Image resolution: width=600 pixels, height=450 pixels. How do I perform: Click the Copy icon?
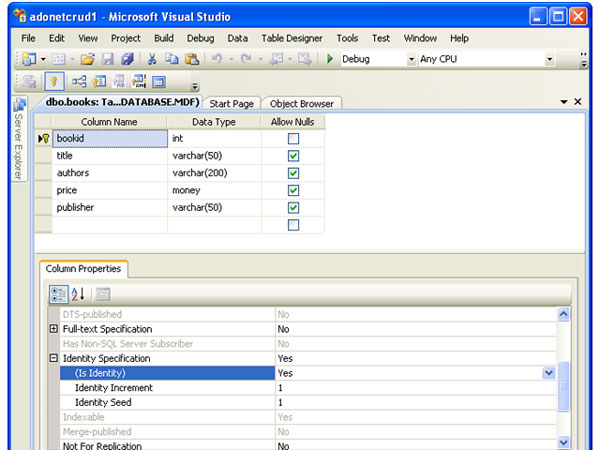(171, 59)
